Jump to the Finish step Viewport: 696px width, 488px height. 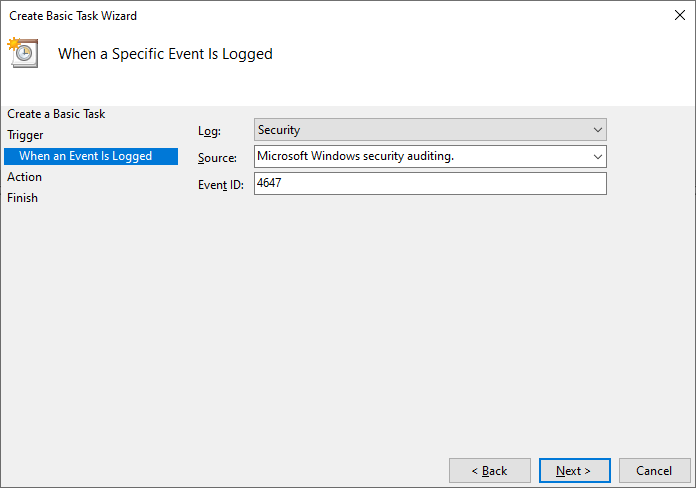(22, 198)
